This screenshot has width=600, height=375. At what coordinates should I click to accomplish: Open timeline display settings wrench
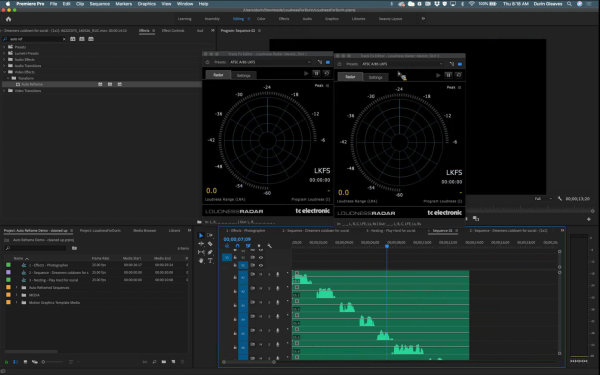click(269, 246)
